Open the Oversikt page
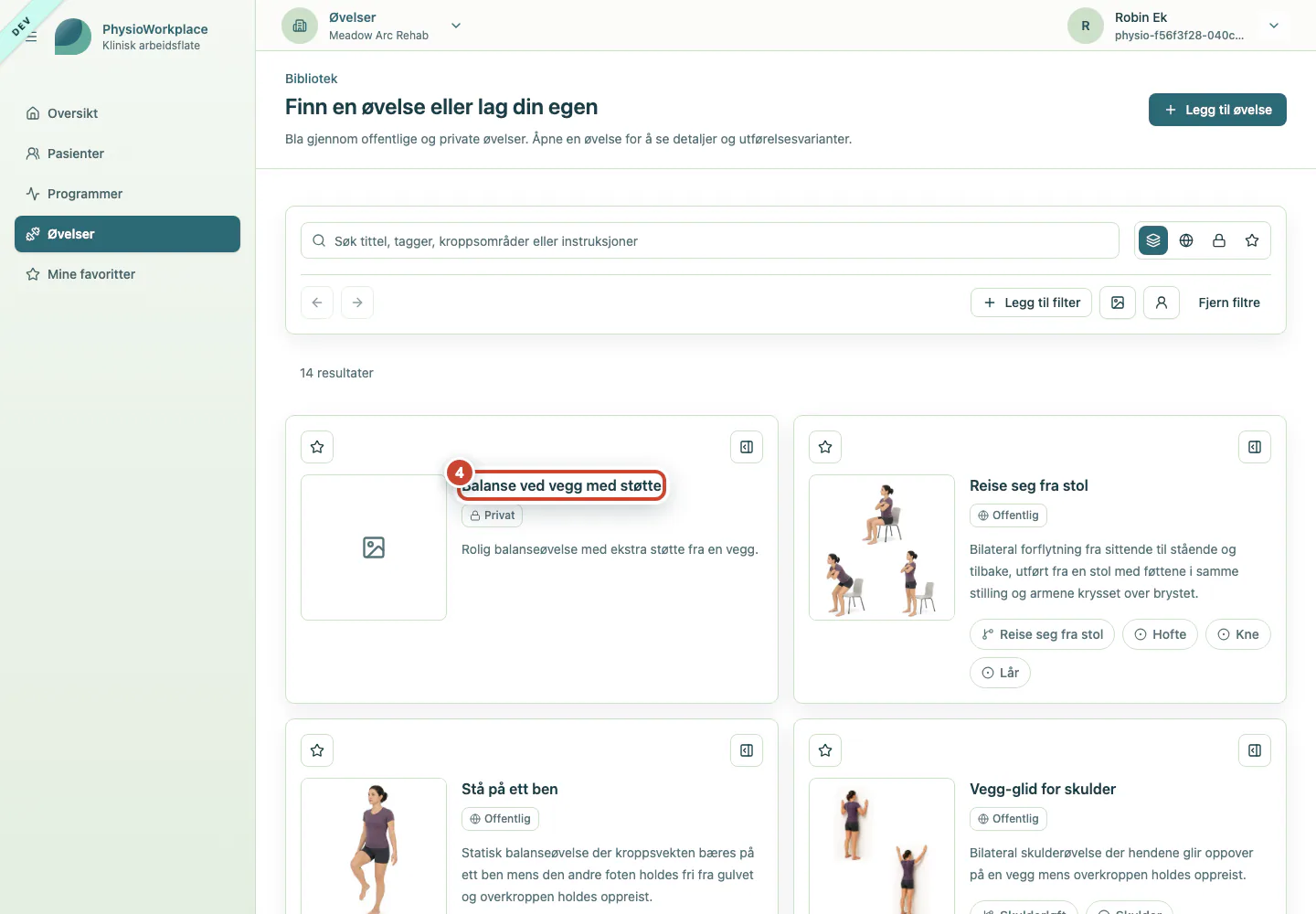Viewport: 1316px width, 914px height. click(127, 113)
